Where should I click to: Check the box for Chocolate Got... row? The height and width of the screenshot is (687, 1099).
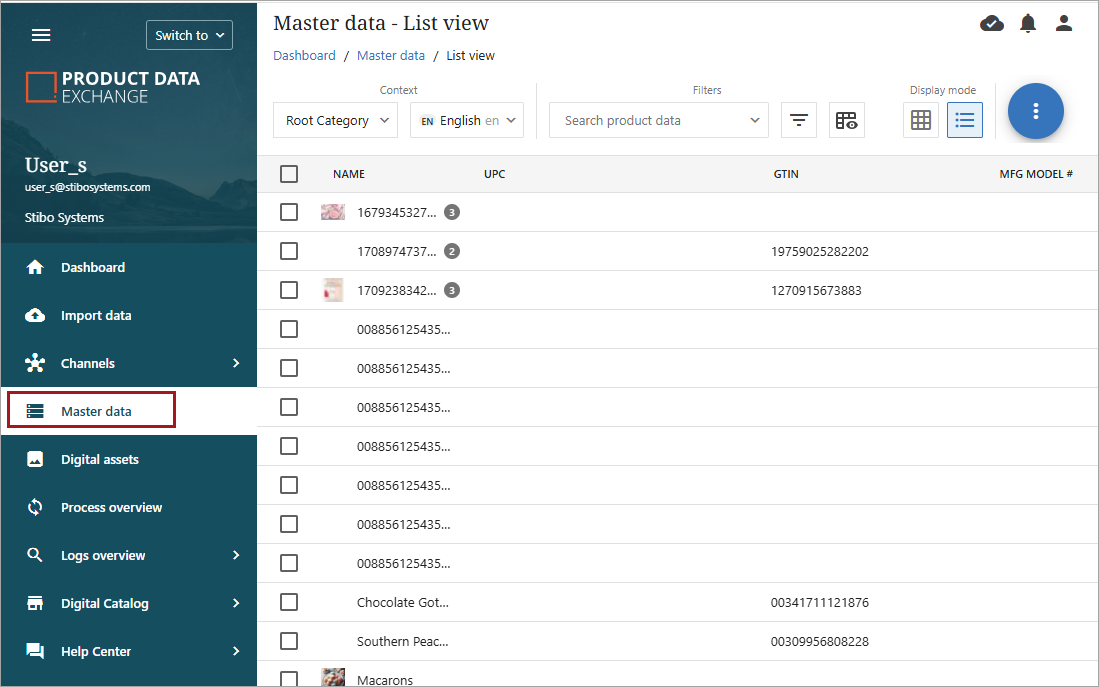pos(289,602)
